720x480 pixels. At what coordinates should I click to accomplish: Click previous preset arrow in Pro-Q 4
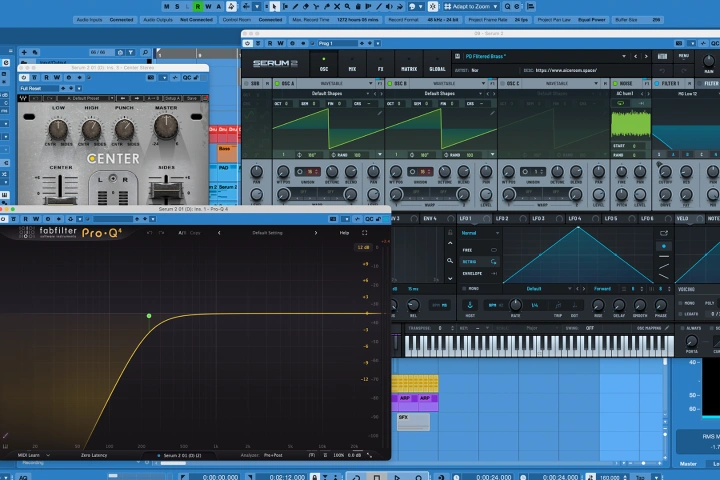pos(219,233)
